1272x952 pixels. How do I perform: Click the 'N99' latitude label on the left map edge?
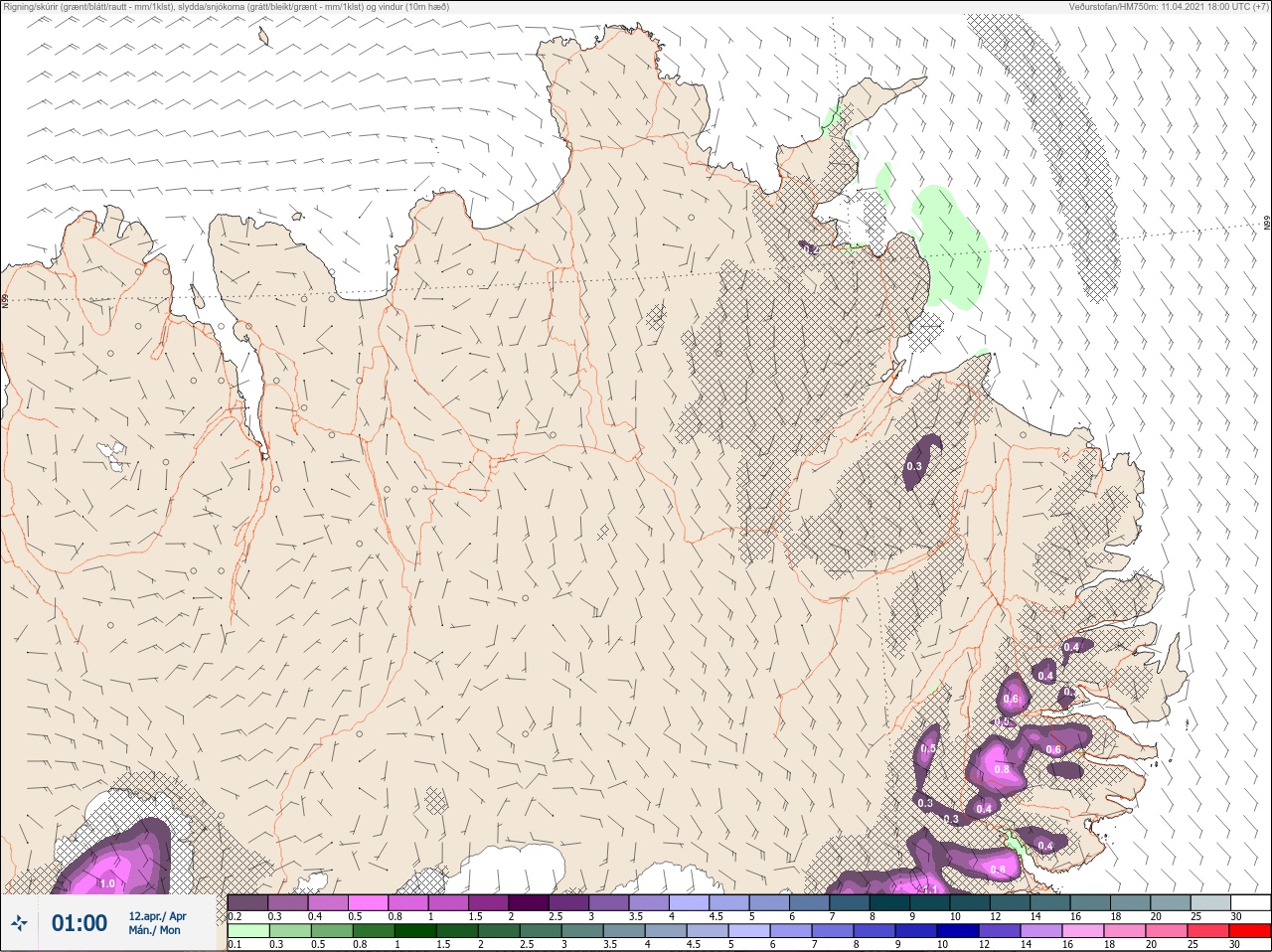pyautogui.click(x=5, y=299)
